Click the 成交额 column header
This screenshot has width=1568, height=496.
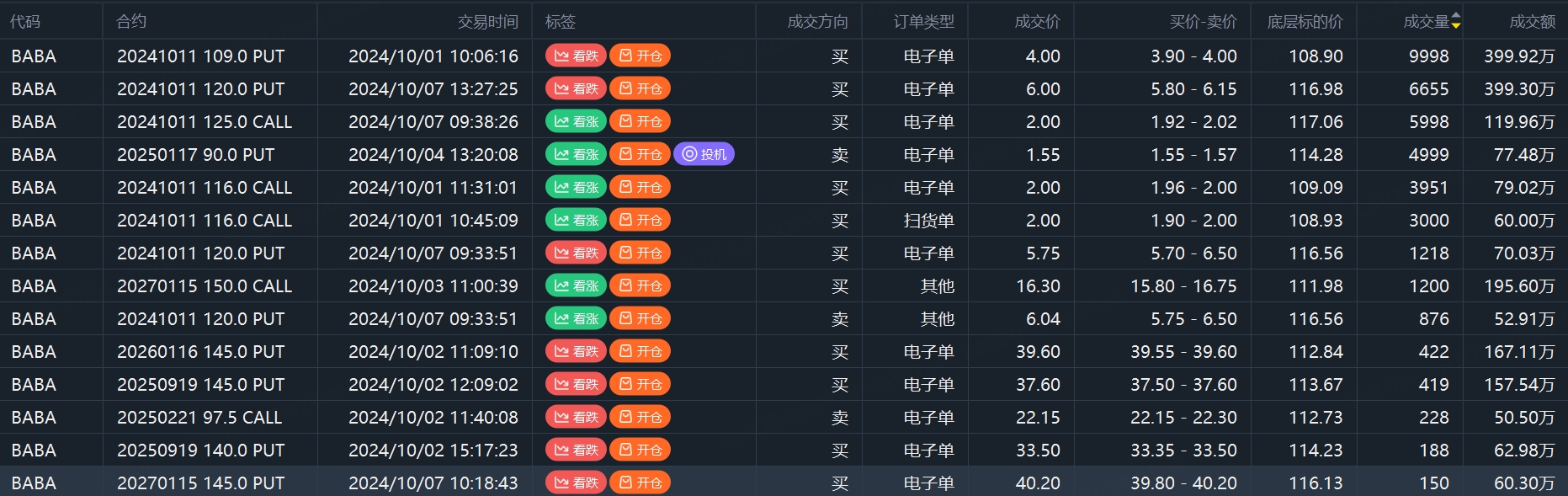pos(1532,21)
